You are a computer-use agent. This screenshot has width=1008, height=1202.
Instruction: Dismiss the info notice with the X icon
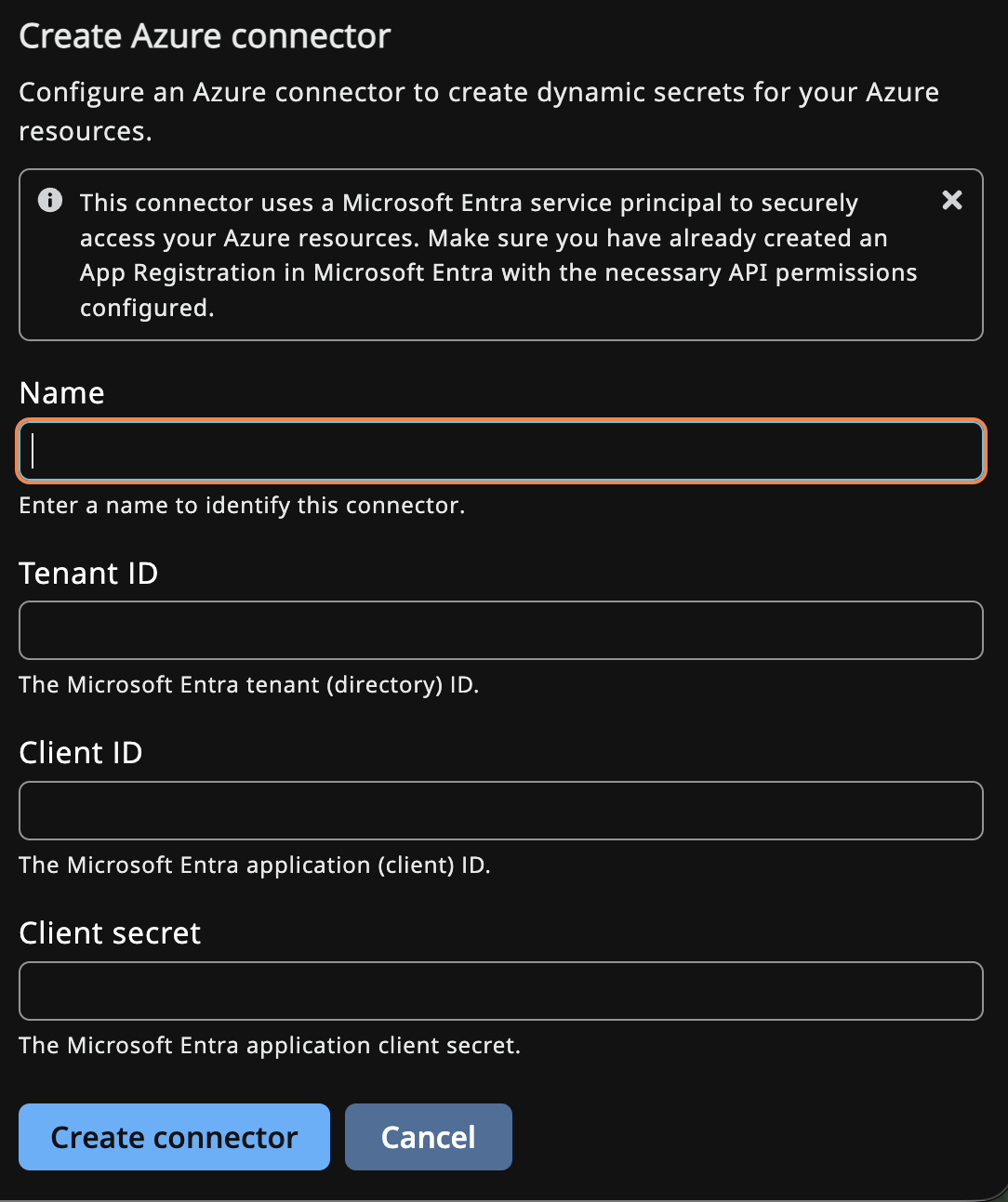pos(951,200)
